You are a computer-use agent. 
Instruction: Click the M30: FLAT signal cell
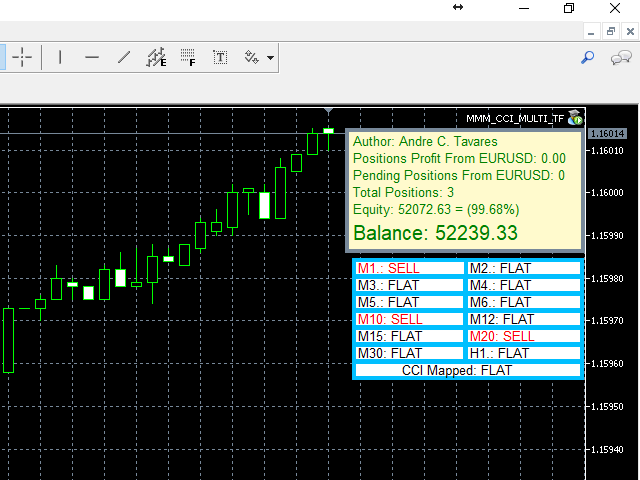coord(409,353)
